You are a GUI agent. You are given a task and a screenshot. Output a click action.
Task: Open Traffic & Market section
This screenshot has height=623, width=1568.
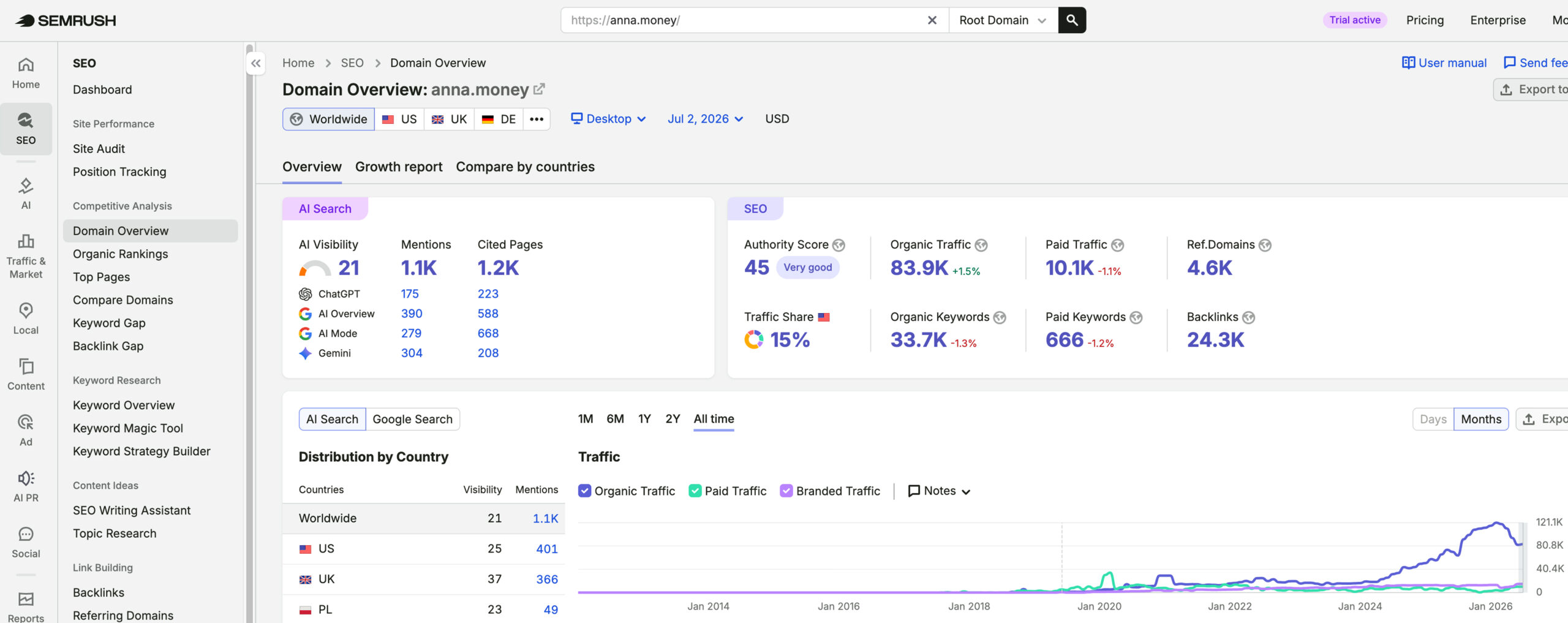[x=26, y=256]
